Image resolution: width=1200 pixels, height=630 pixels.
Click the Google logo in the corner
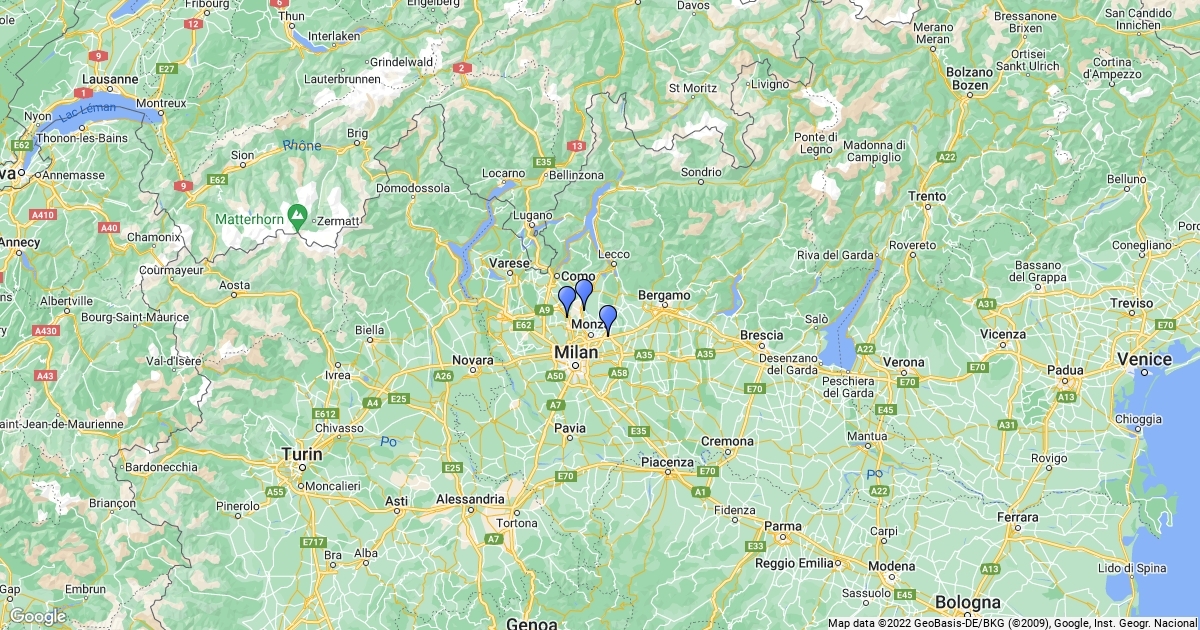tap(37, 617)
